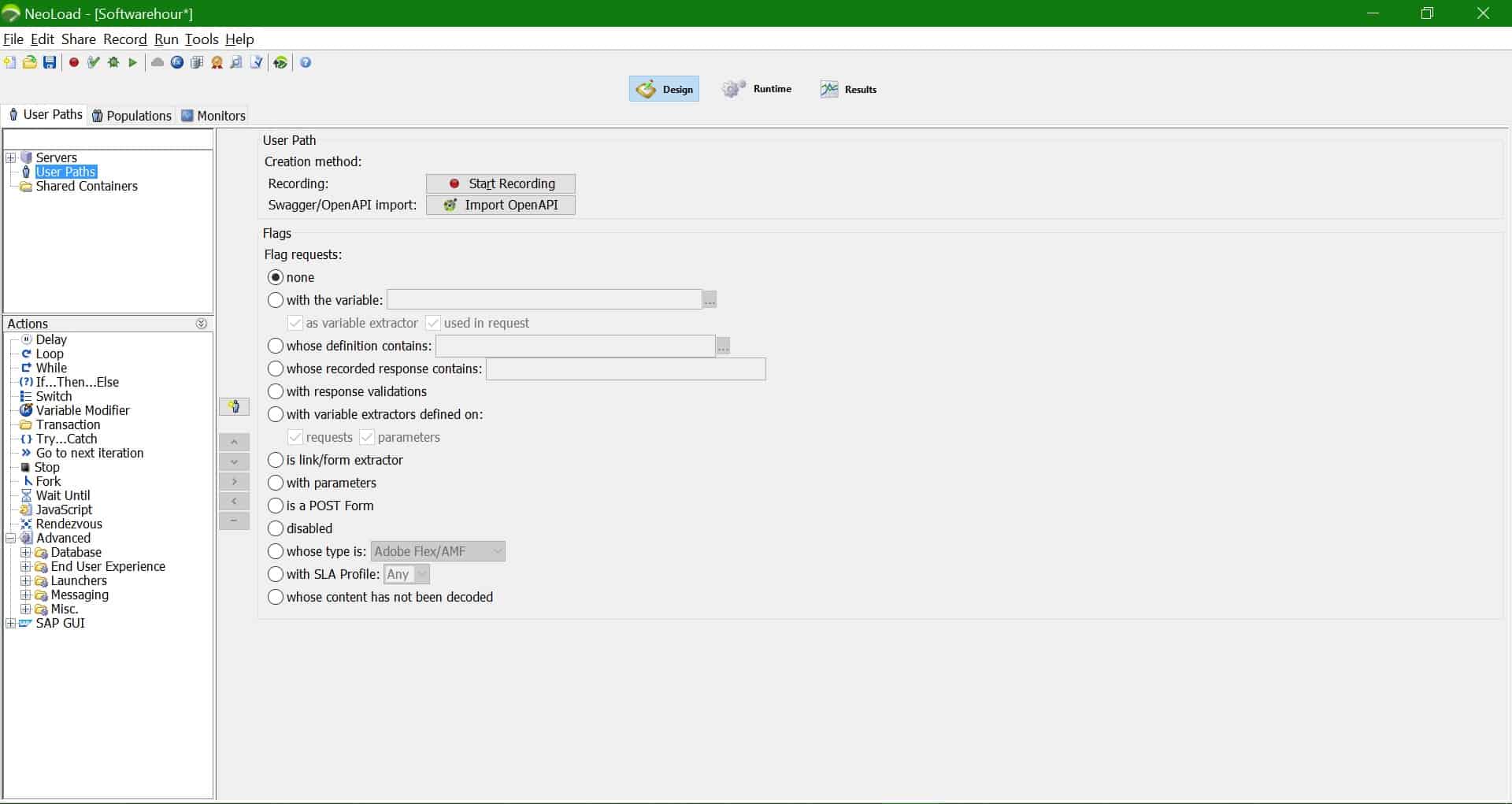Click the red record icon in toolbar

[x=74, y=63]
